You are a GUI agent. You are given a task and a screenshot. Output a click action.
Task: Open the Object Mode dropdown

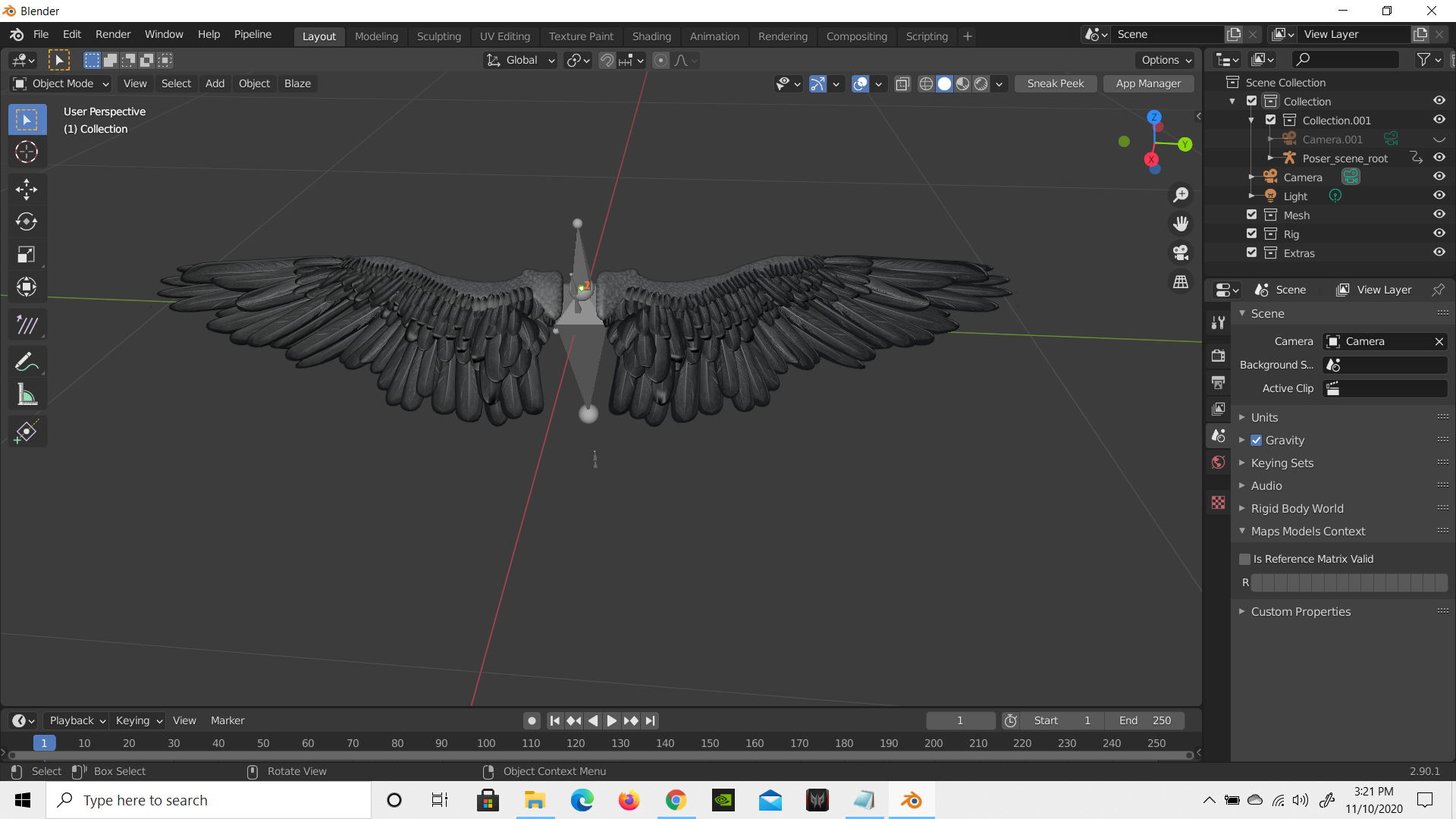tap(61, 83)
